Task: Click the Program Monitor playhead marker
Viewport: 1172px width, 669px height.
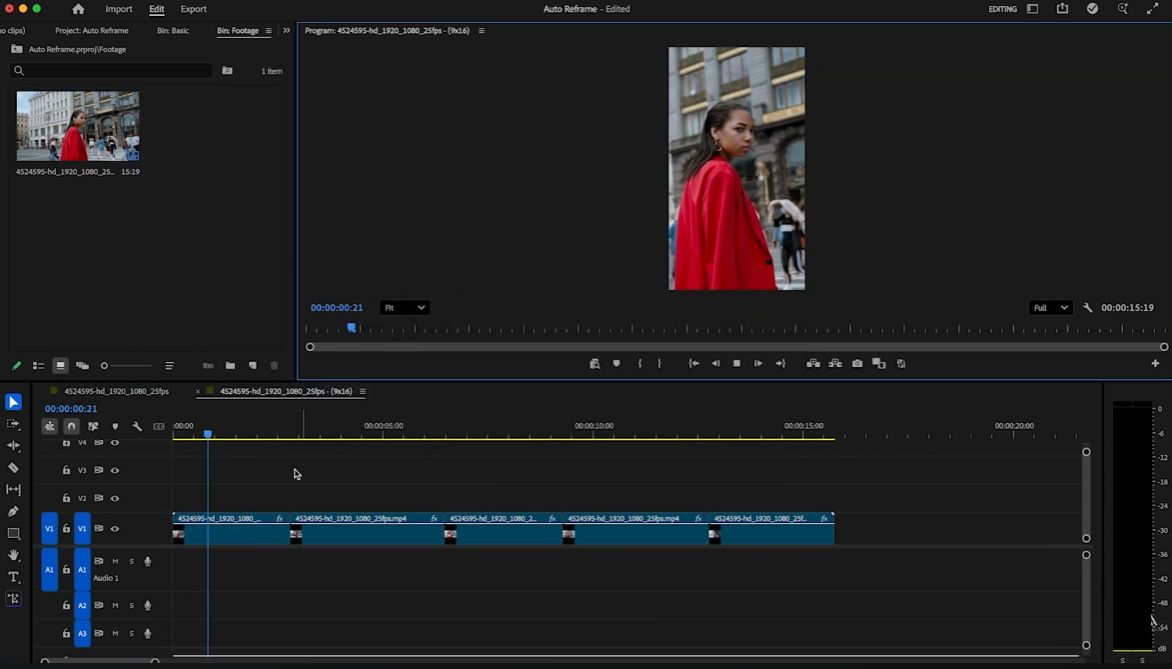Action: click(351, 327)
